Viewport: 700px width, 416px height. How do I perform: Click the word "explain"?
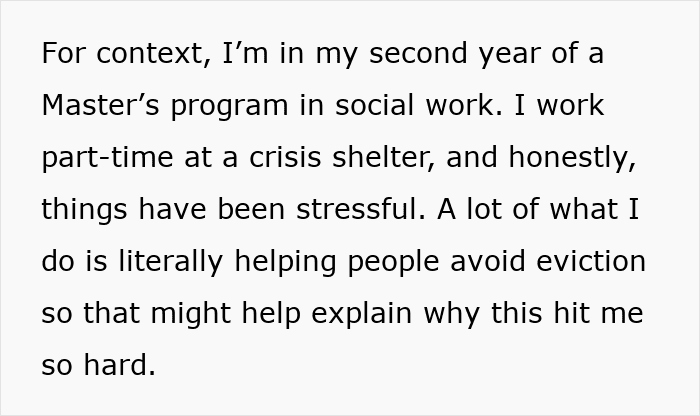pyautogui.click(x=361, y=315)
